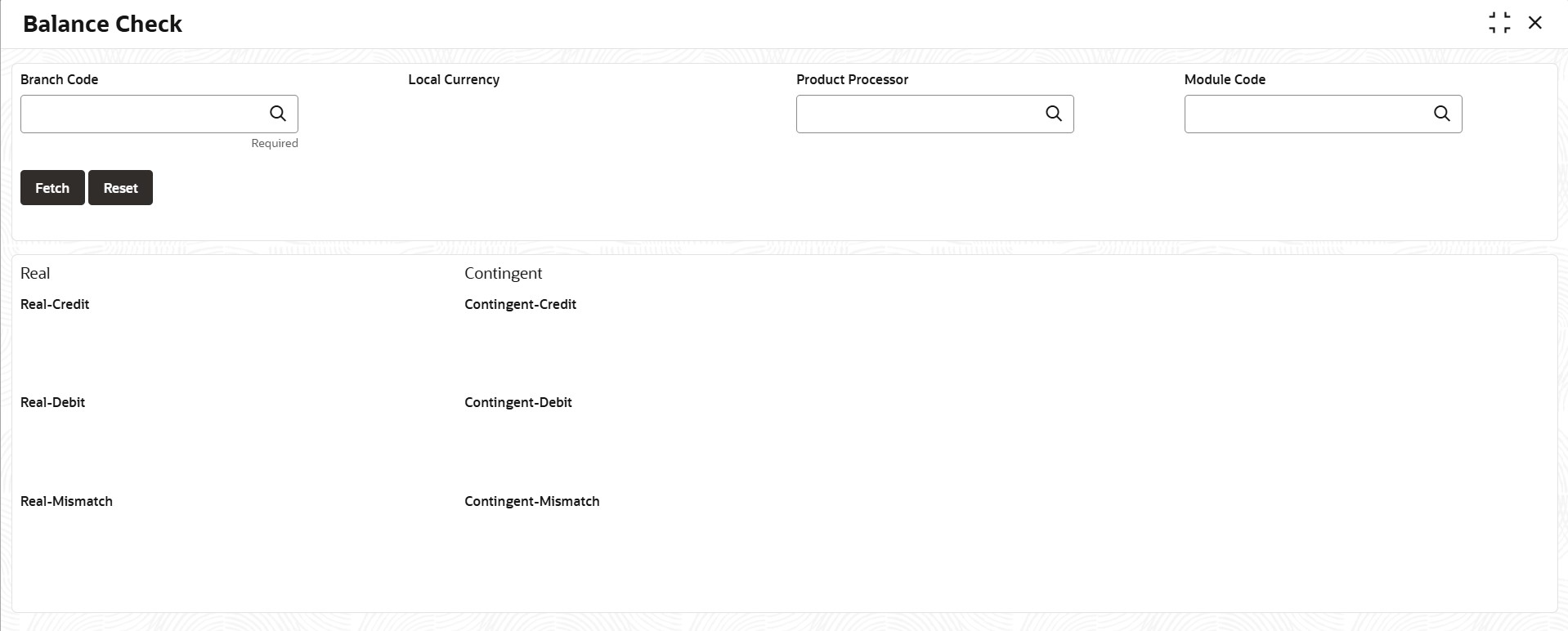Image resolution: width=1568 pixels, height=631 pixels.
Task: Click the Contingent section heading
Action: click(503, 273)
